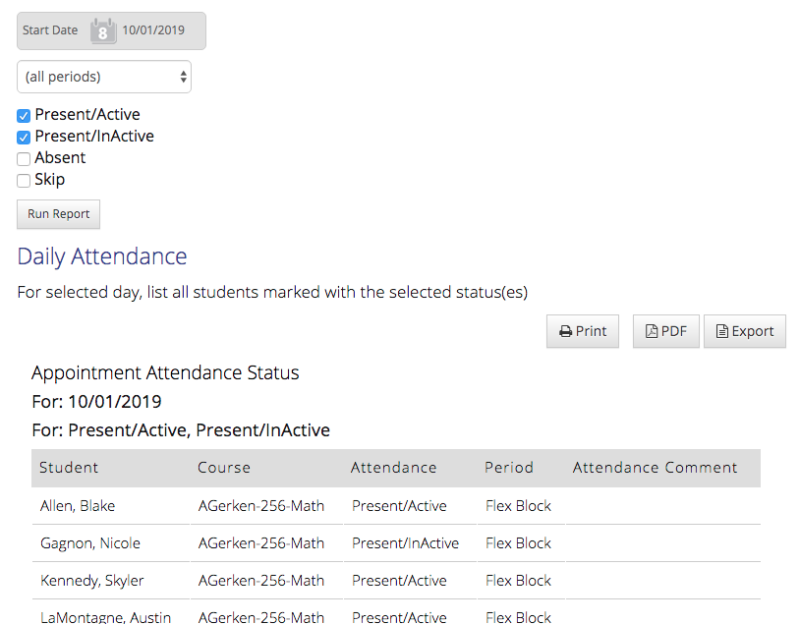The width and height of the screenshot is (800, 624).
Task: Click the Export button
Action: pyautogui.click(x=744, y=331)
